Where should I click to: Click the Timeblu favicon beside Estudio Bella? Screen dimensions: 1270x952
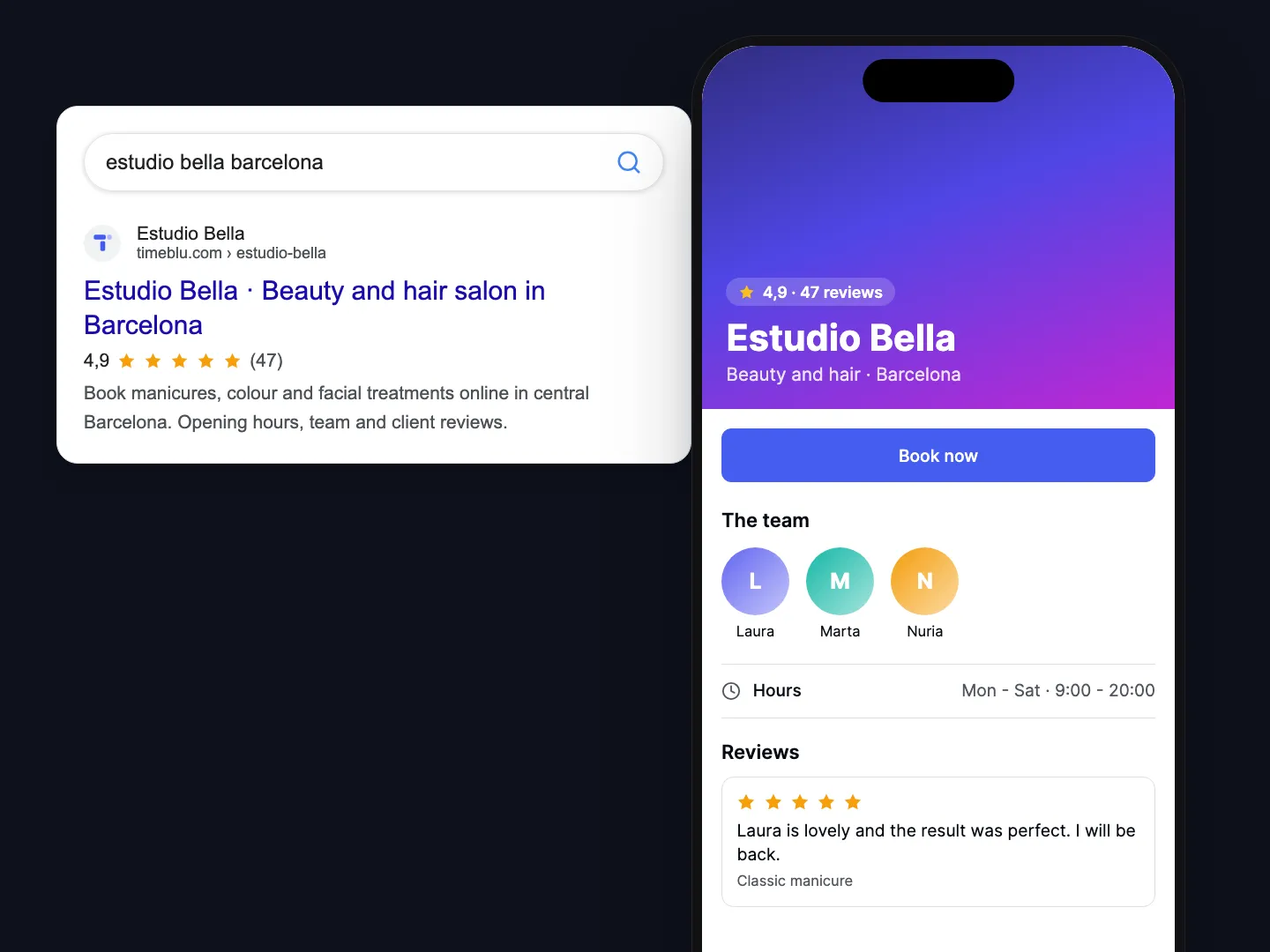(x=102, y=242)
